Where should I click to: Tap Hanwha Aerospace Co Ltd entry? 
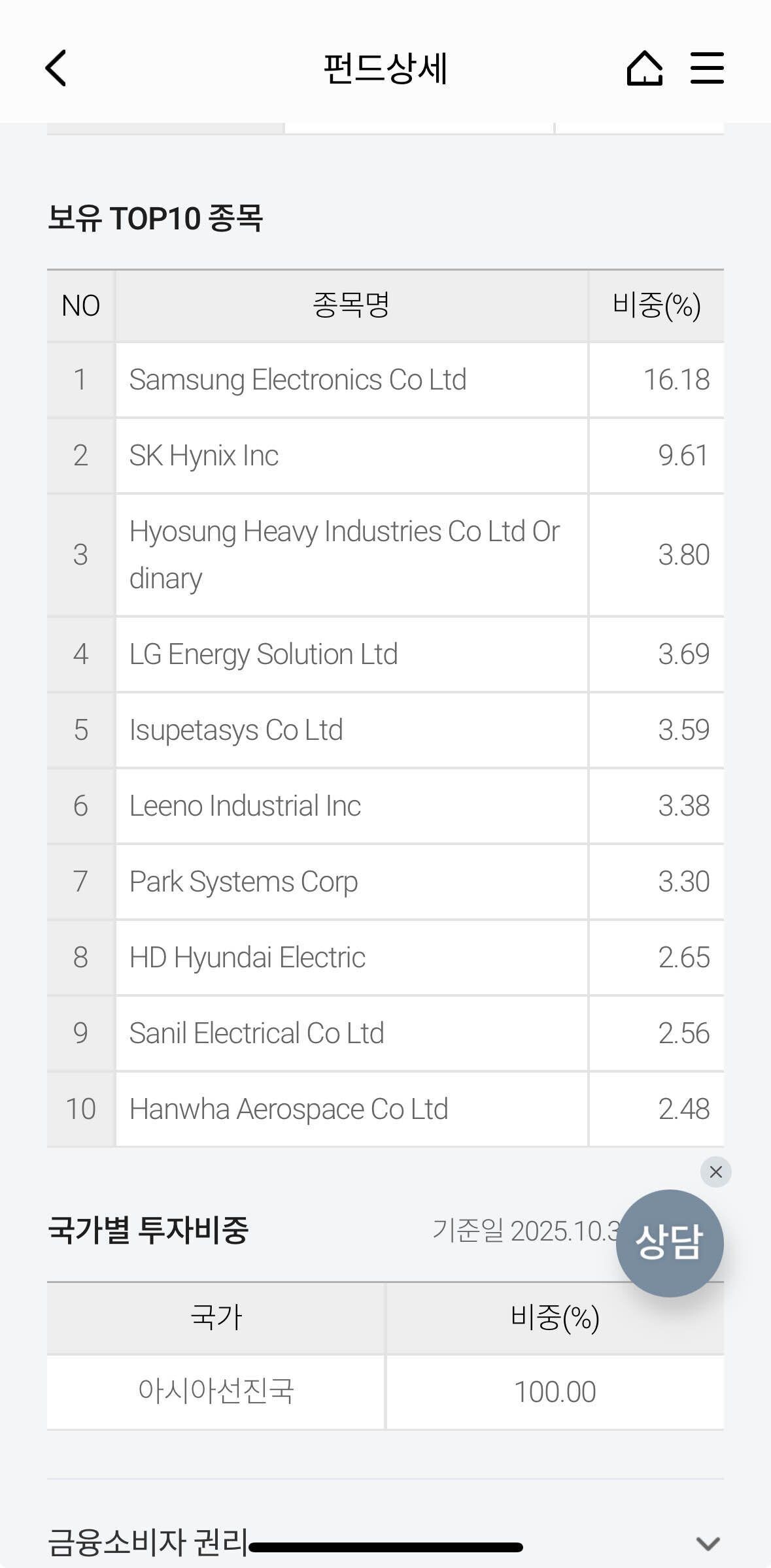pyautogui.click(x=288, y=1109)
